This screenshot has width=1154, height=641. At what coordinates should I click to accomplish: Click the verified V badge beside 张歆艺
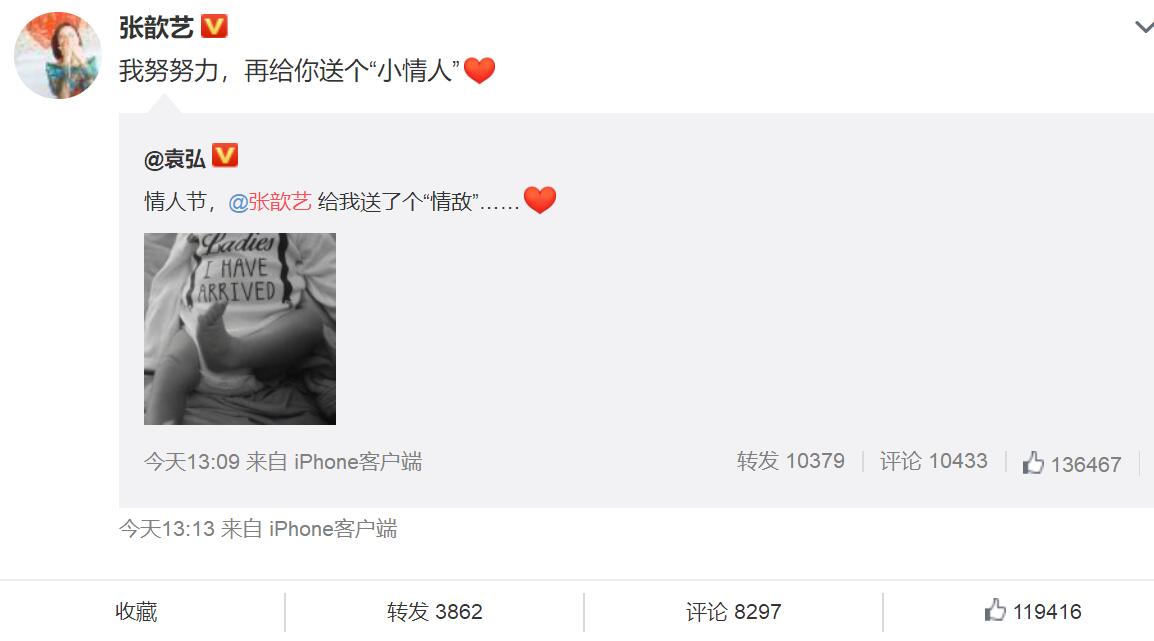point(214,26)
